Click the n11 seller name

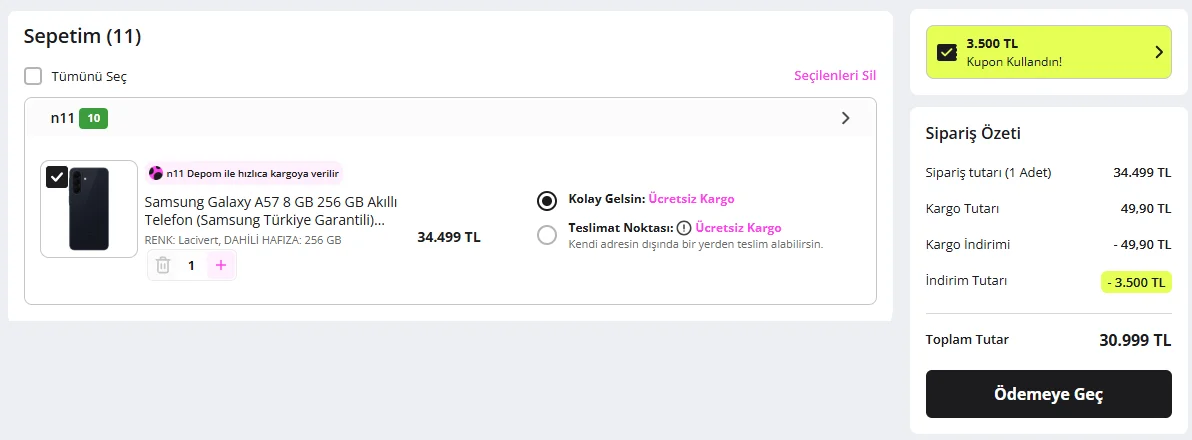pyautogui.click(x=62, y=118)
